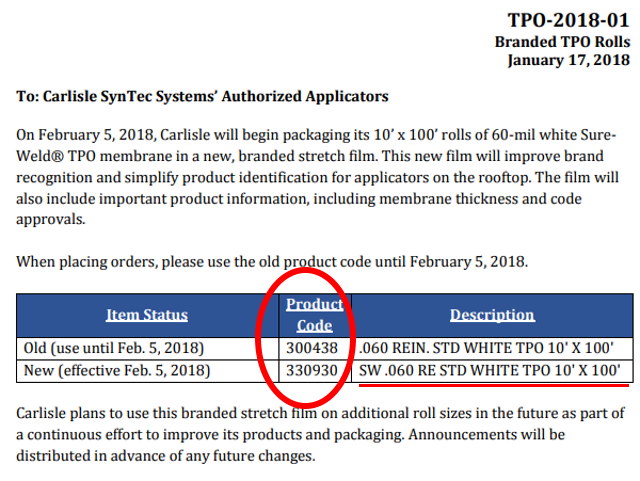Click the Product Code column header

click(x=314, y=315)
